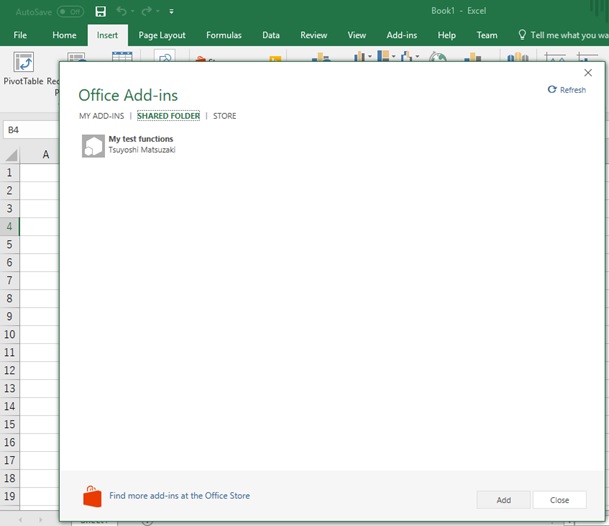Screen dimensions: 609x526
Task: Close the Office Add-ins dialog with X
Action: (x=588, y=73)
